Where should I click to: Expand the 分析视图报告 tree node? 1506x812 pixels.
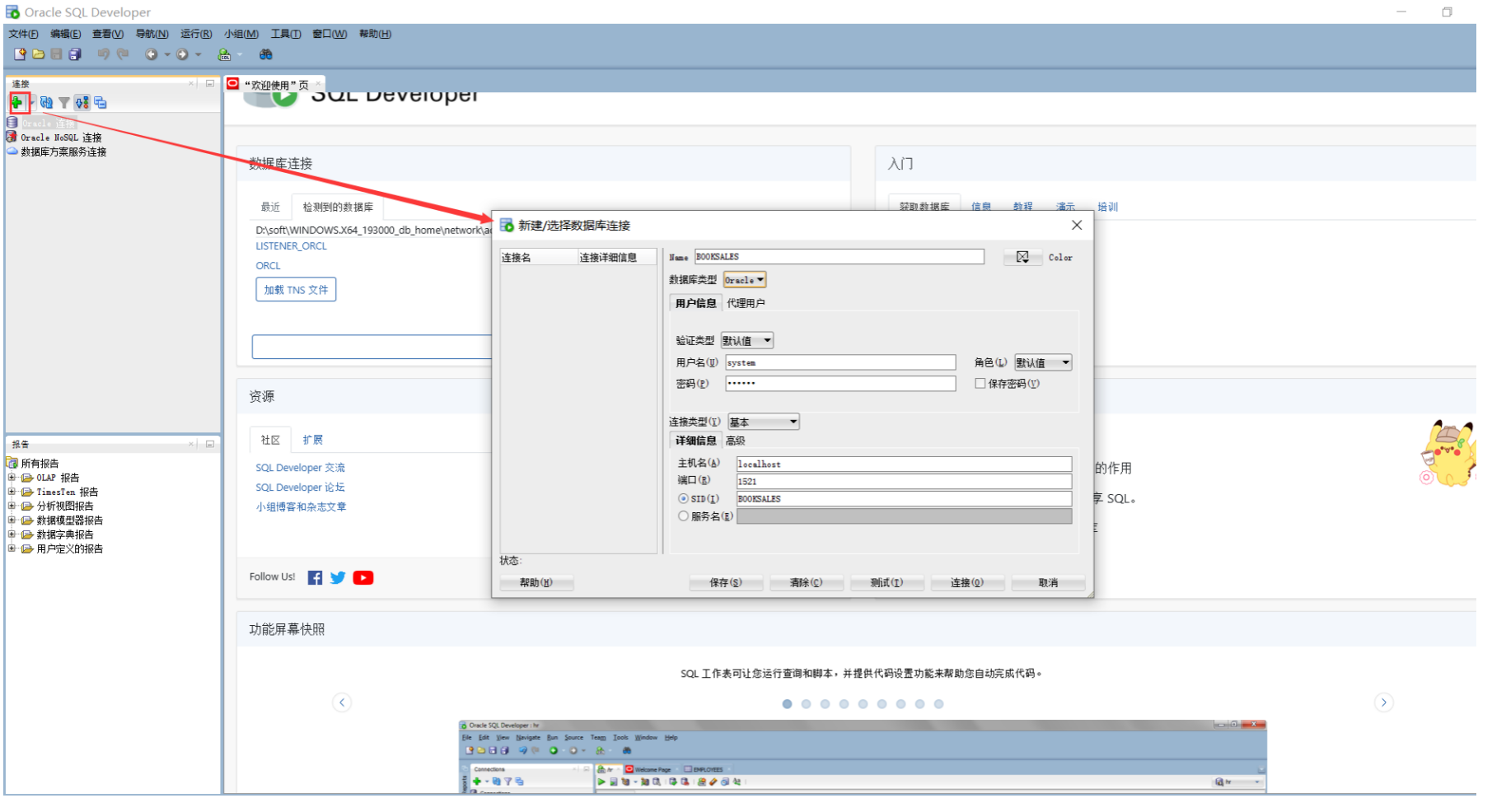point(12,506)
